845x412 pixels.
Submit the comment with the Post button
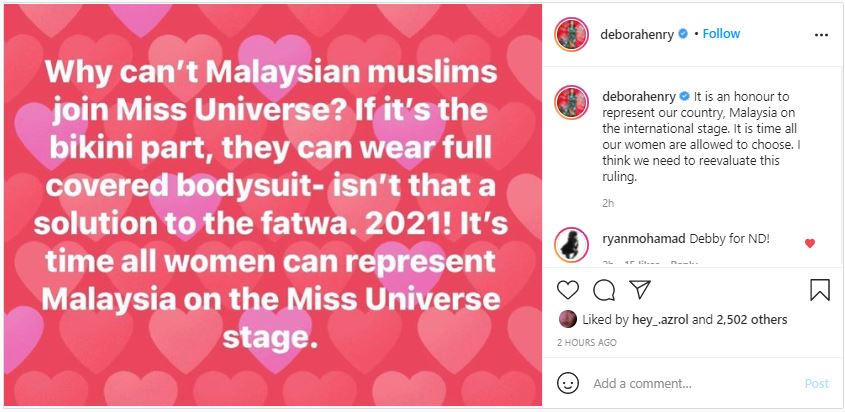[x=816, y=383]
